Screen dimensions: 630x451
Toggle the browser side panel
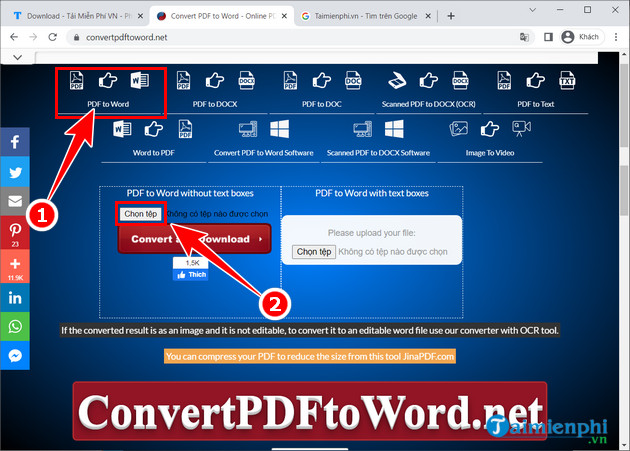[x=548, y=37]
